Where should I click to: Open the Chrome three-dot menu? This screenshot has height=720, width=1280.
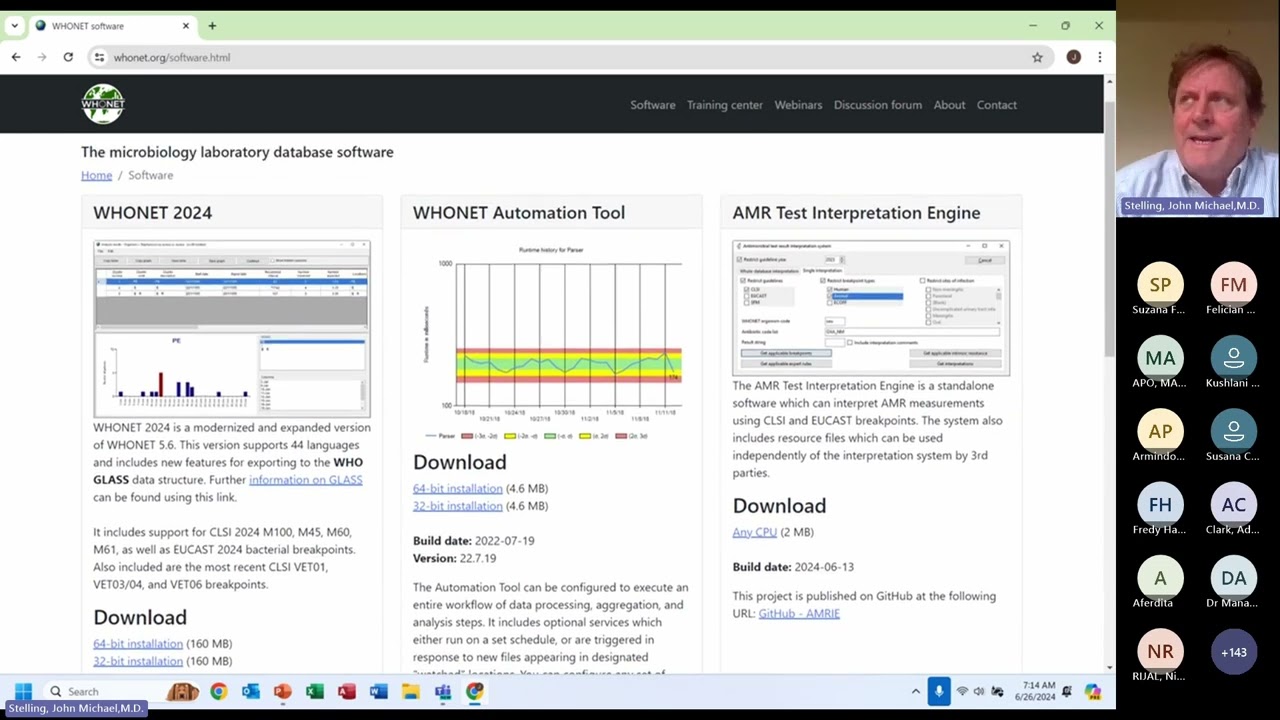[x=1099, y=57]
